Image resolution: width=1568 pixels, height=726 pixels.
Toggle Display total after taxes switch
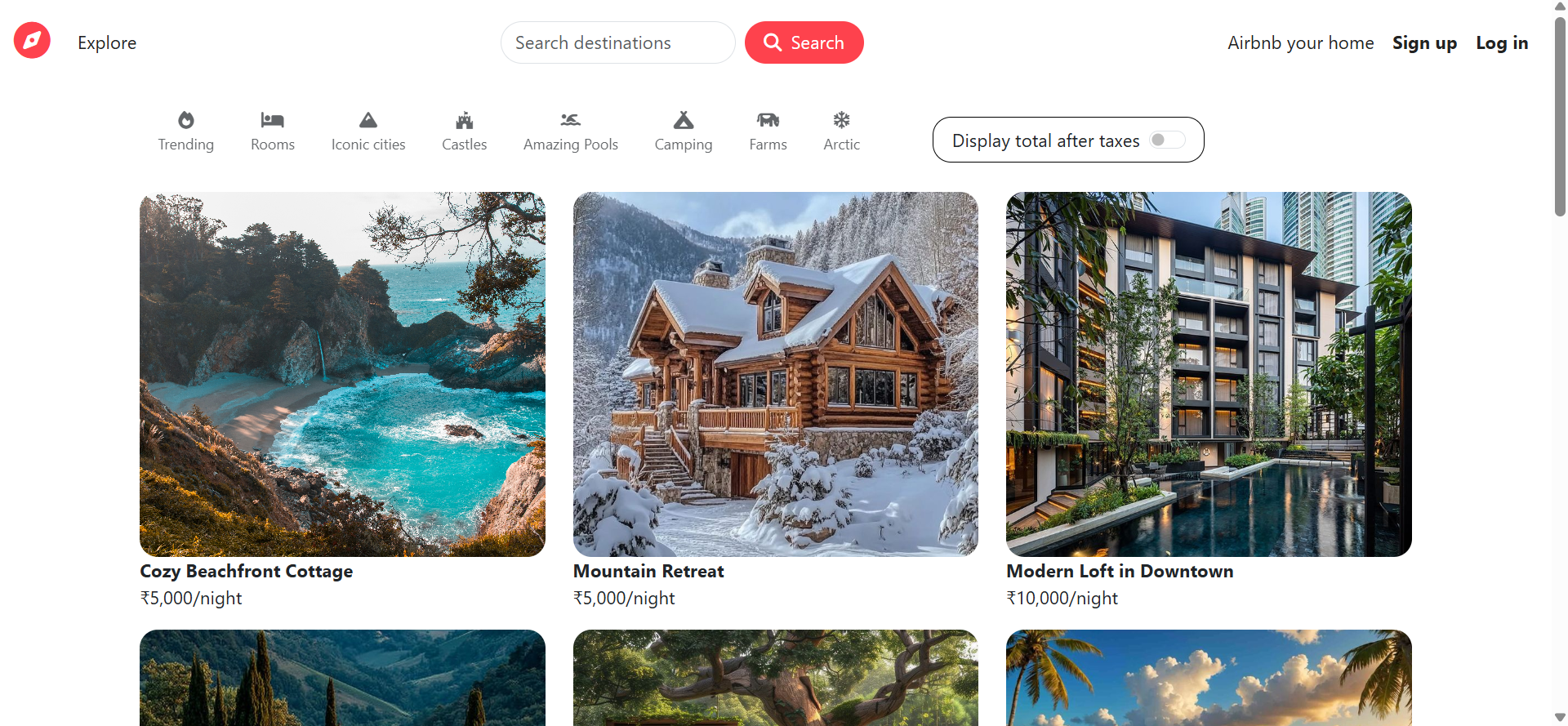click(1167, 140)
